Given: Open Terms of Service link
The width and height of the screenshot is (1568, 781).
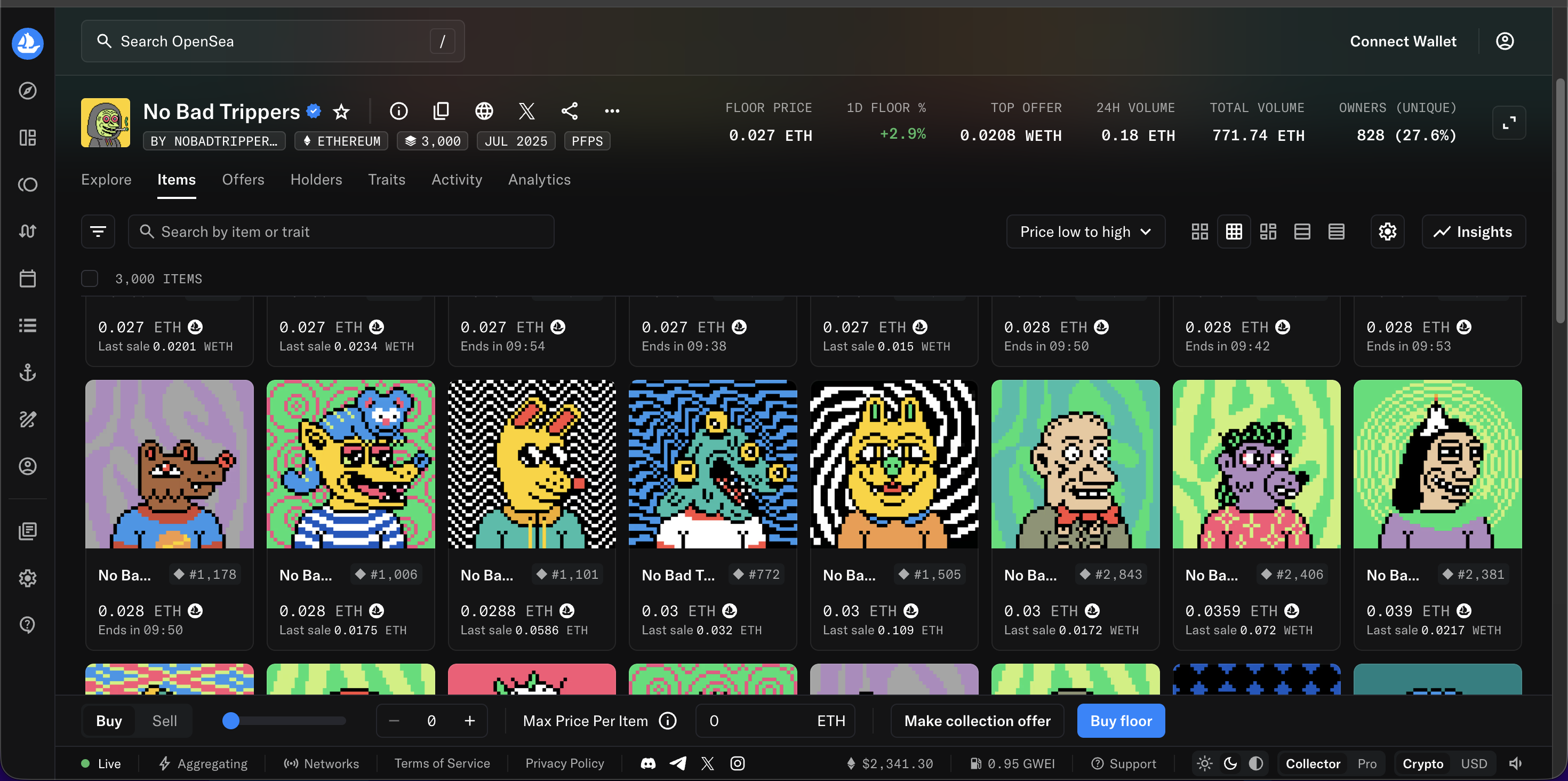Looking at the screenshot, I should click(442, 763).
